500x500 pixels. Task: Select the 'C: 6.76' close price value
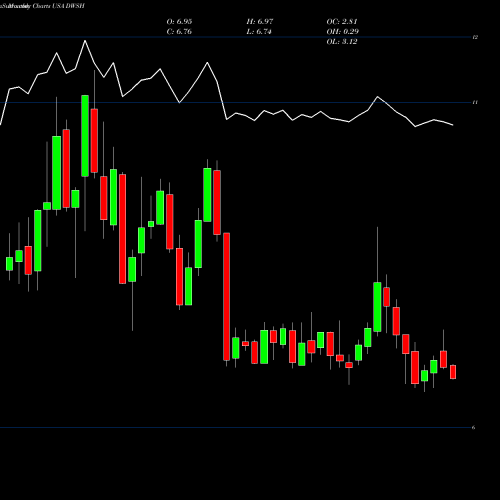click(x=179, y=32)
